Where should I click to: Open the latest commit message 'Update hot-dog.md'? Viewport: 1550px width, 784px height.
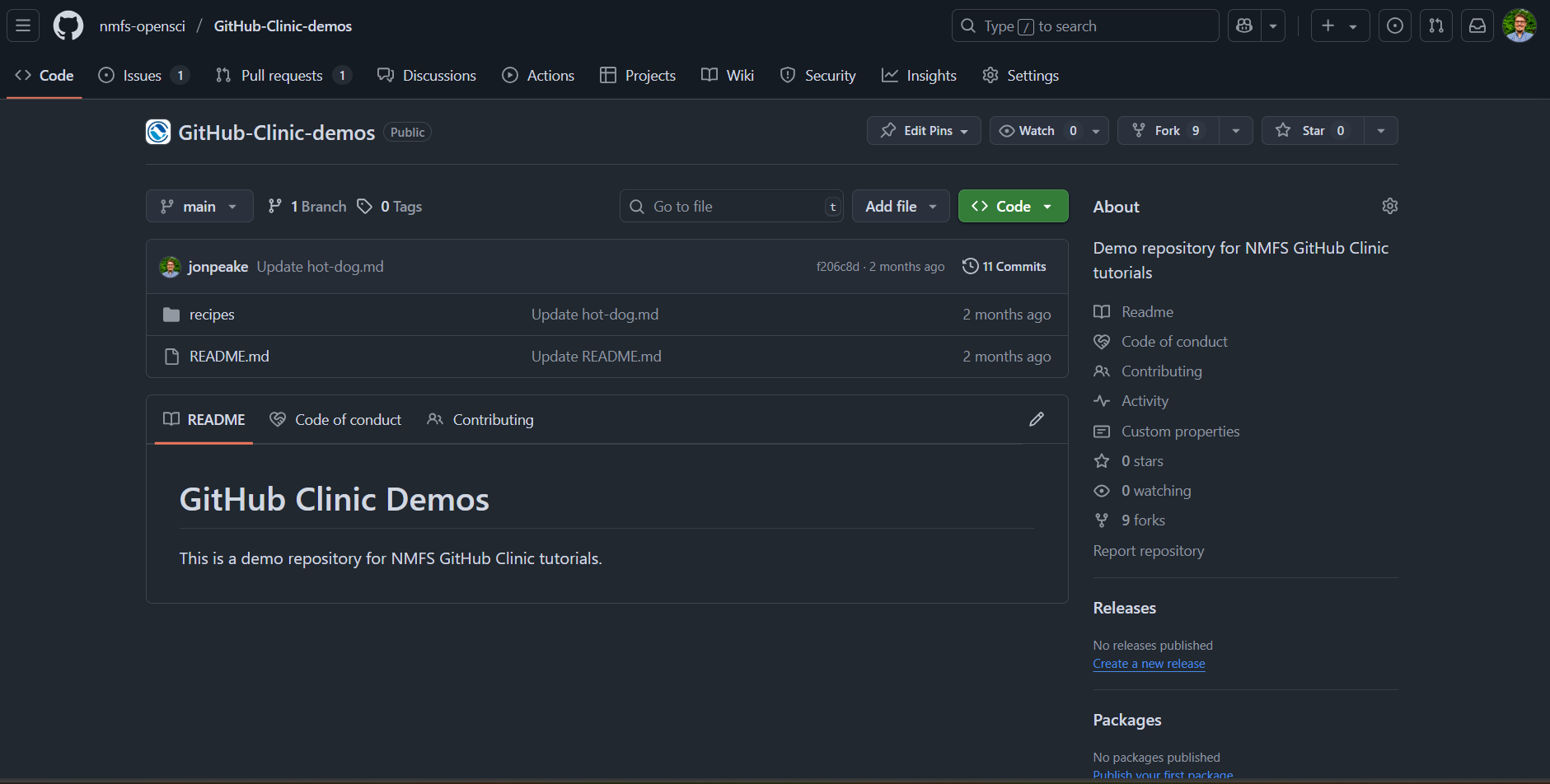tap(320, 266)
